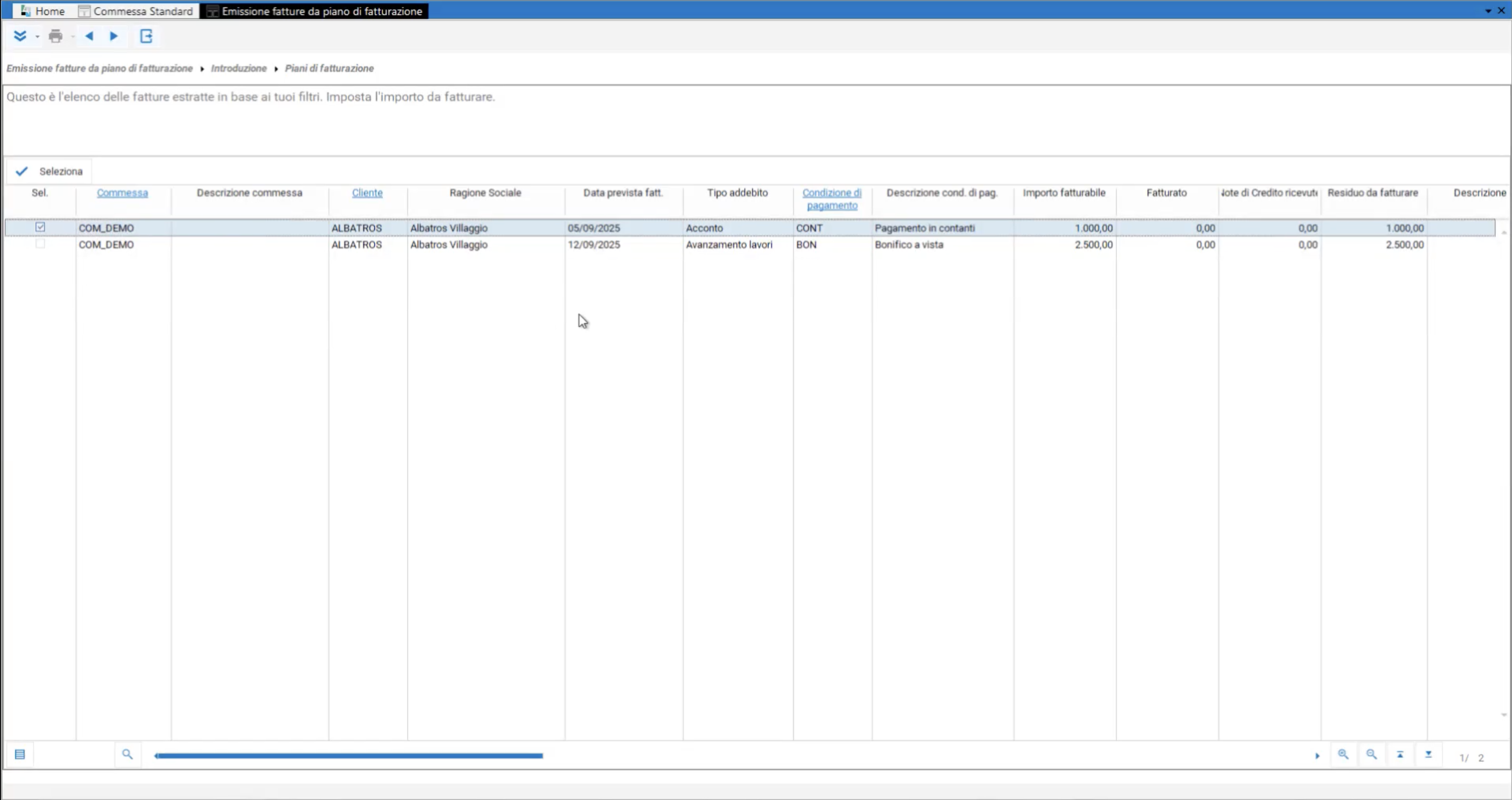Image resolution: width=1512 pixels, height=800 pixels.
Task: Click the horizontal scrollbar thumb
Action: click(x=349, y=756)
